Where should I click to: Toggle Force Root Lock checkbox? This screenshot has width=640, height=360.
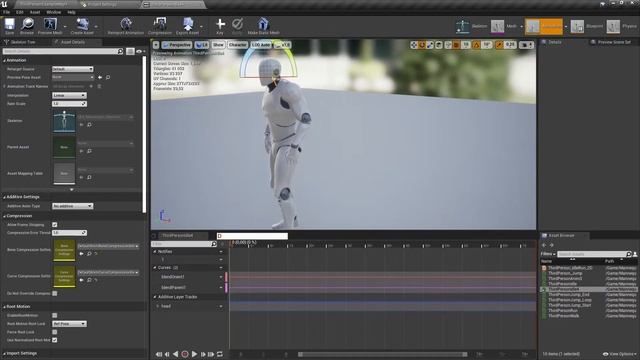[x=55, y=332]
